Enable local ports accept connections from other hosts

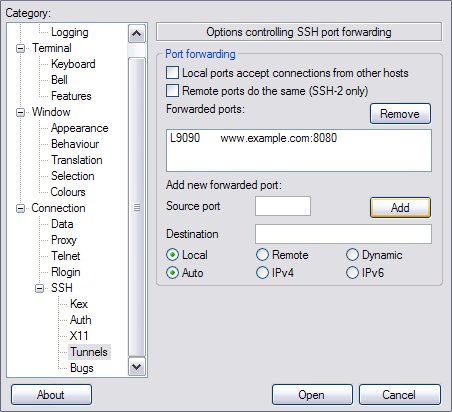[172, 73]
